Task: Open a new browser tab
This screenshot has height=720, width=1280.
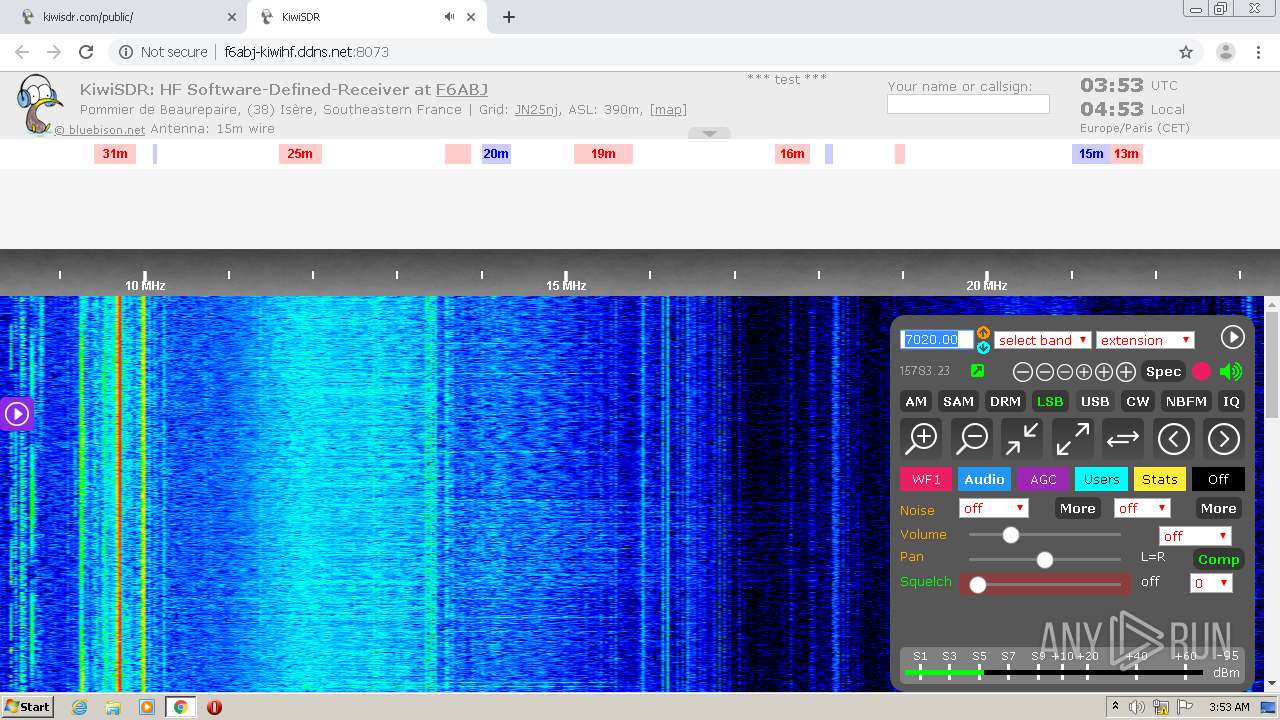Action: [509, 17]
